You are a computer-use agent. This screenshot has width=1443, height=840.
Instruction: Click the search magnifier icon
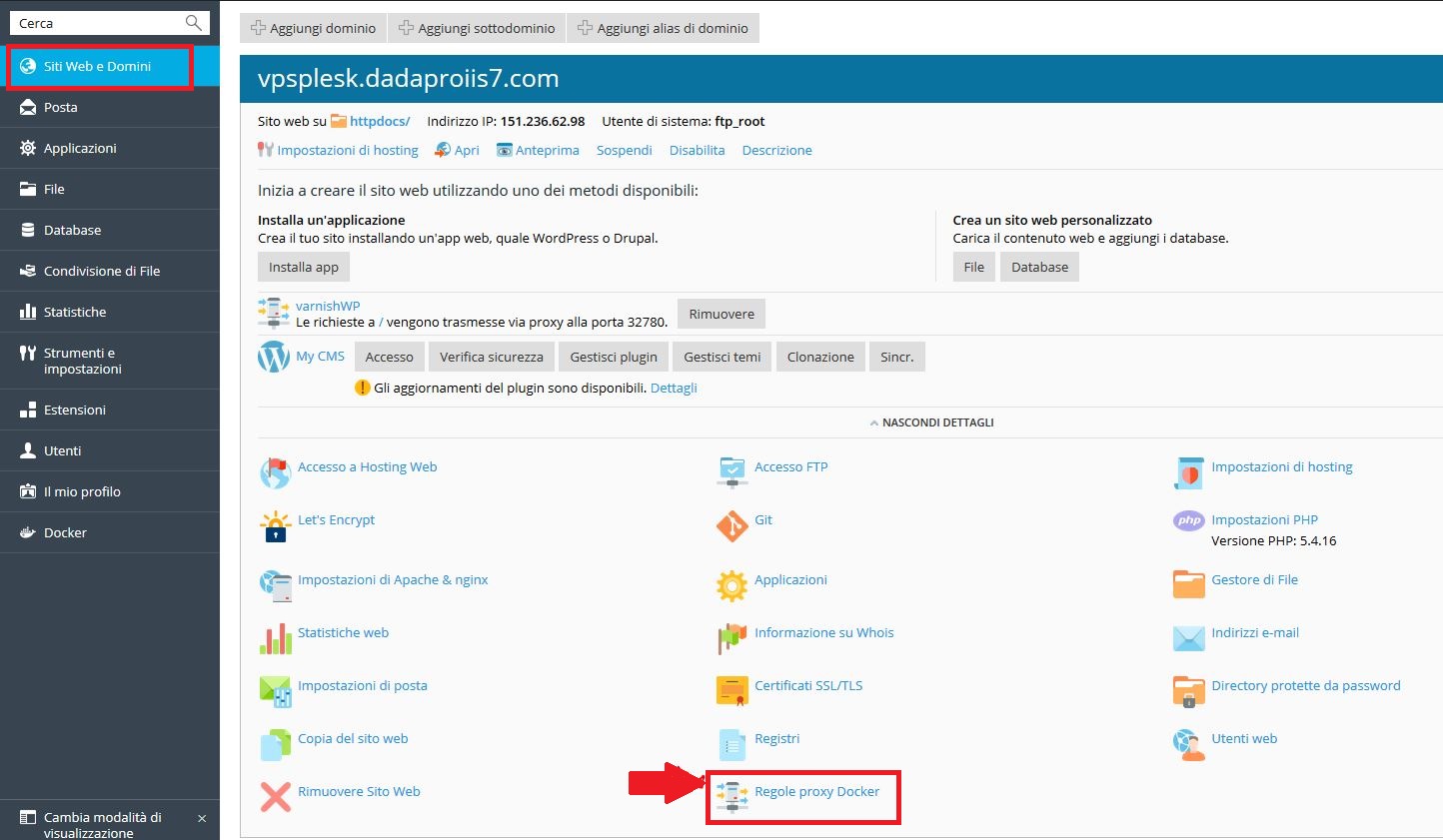(x=194, y=22)
